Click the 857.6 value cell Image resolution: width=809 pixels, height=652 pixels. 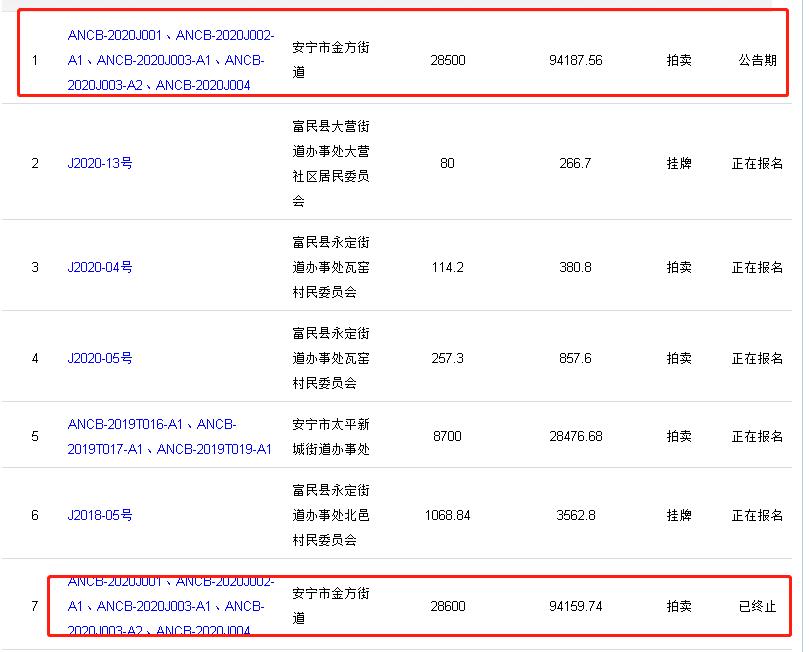pos(575,358)
